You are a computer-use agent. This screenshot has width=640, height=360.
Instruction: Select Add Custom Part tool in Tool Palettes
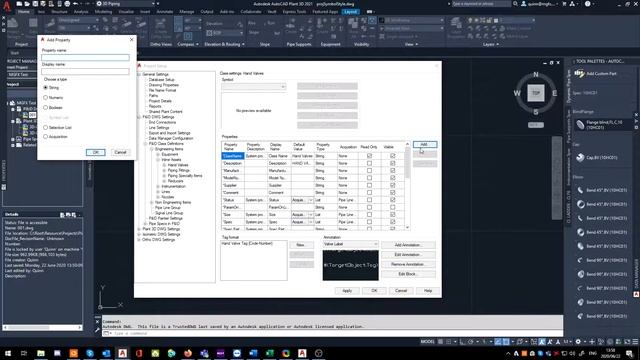(596, 73)
